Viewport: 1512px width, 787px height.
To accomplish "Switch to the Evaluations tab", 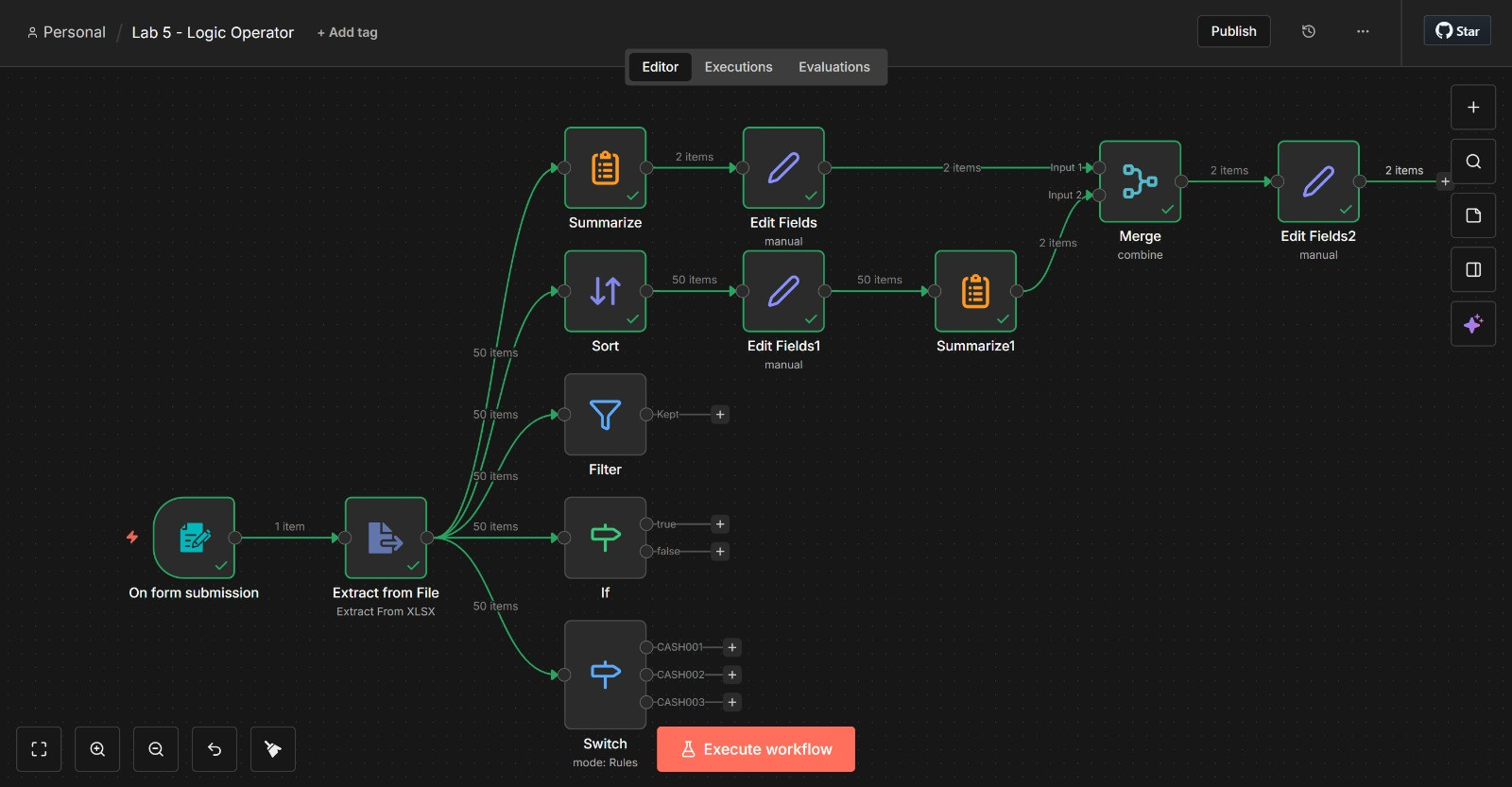I will 833,67.
